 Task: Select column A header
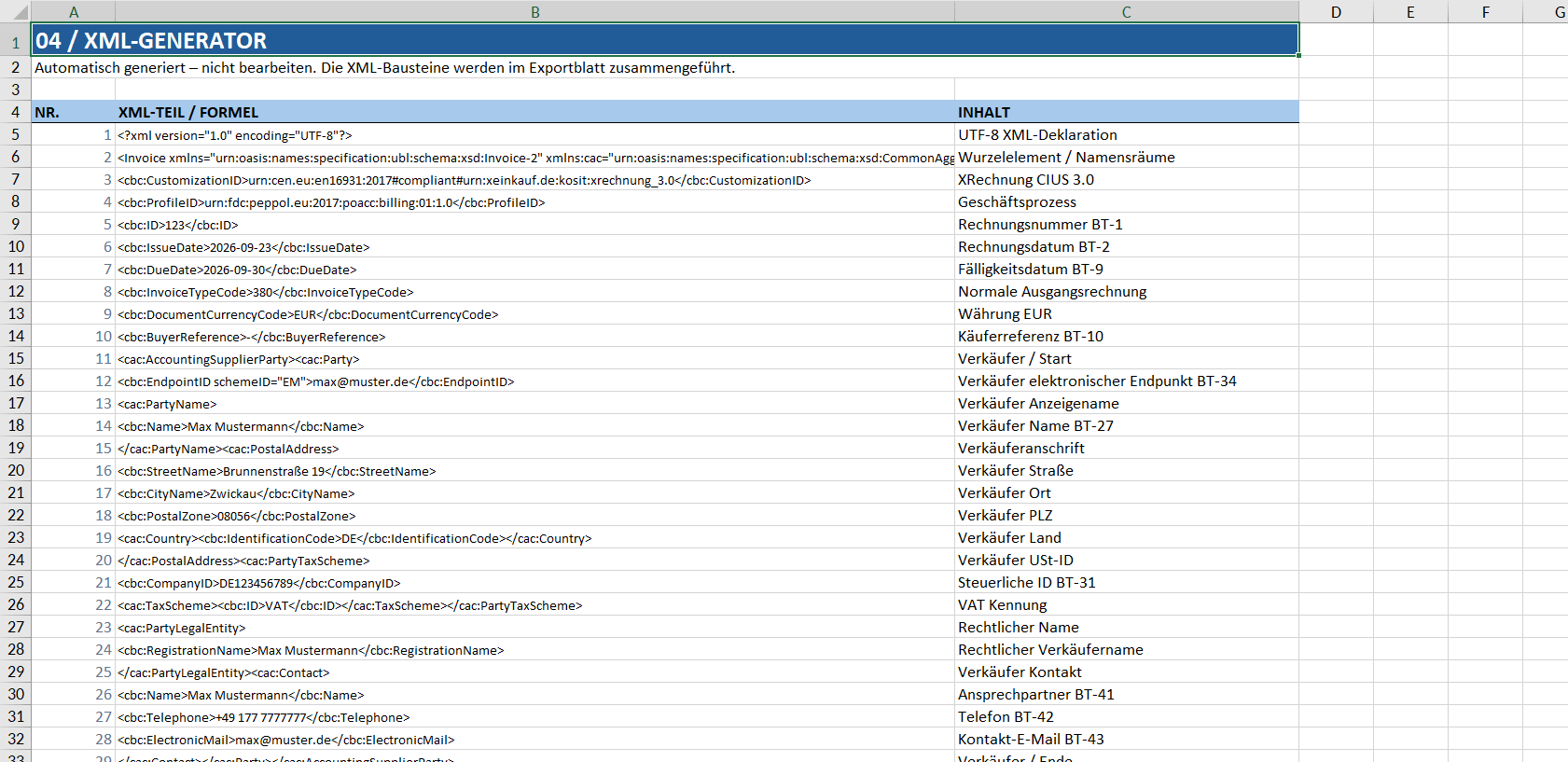pos(74,12)
